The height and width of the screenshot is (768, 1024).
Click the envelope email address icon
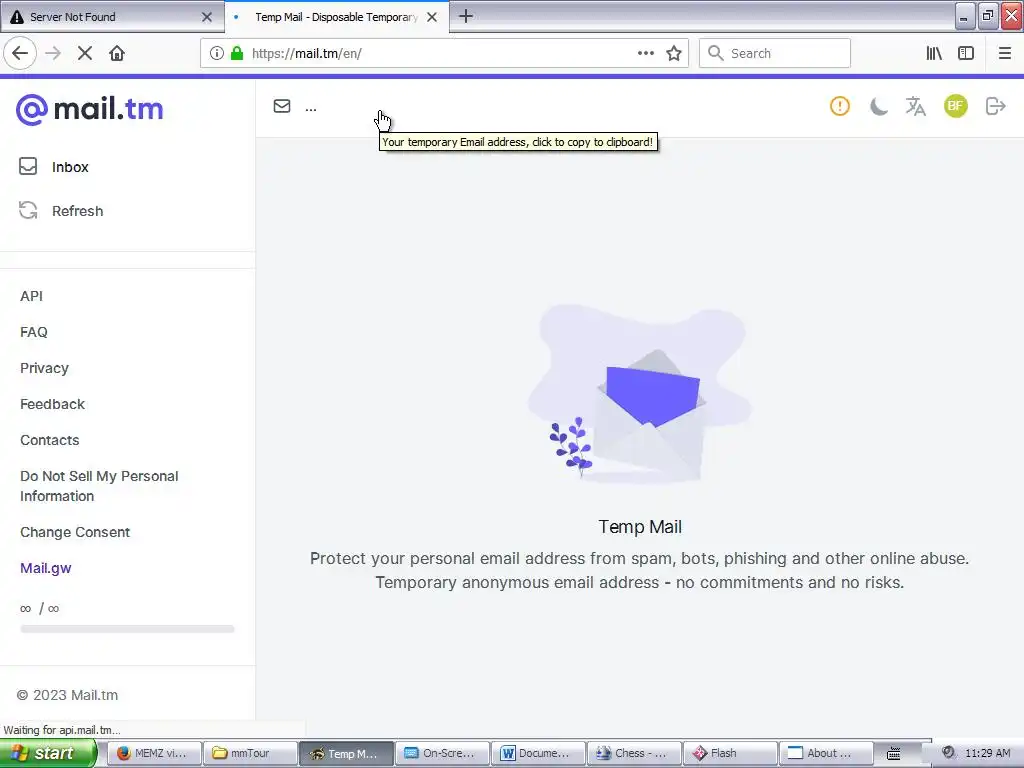tap(281, 106)
